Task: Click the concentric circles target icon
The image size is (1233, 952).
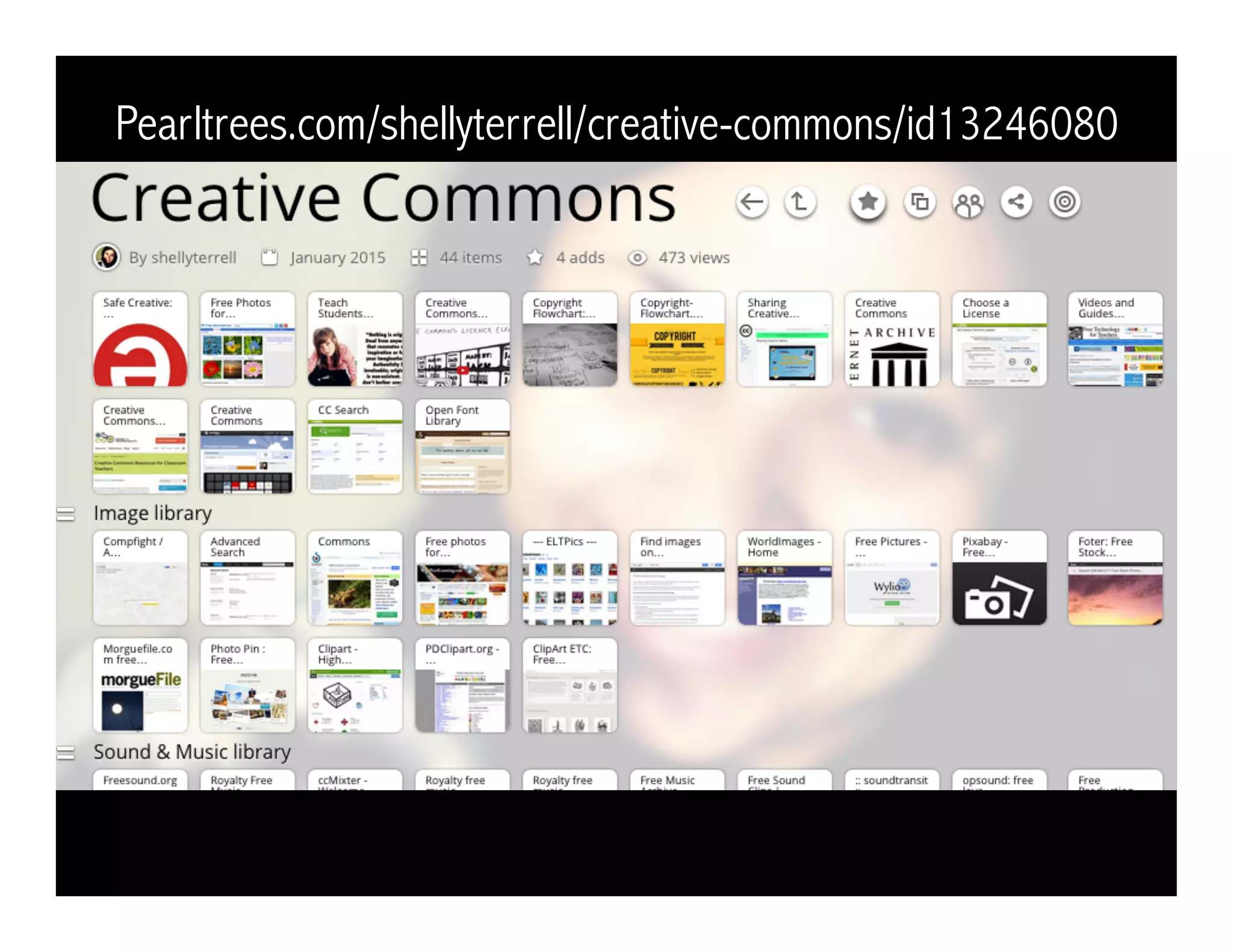Action: tap(1064, 202)
